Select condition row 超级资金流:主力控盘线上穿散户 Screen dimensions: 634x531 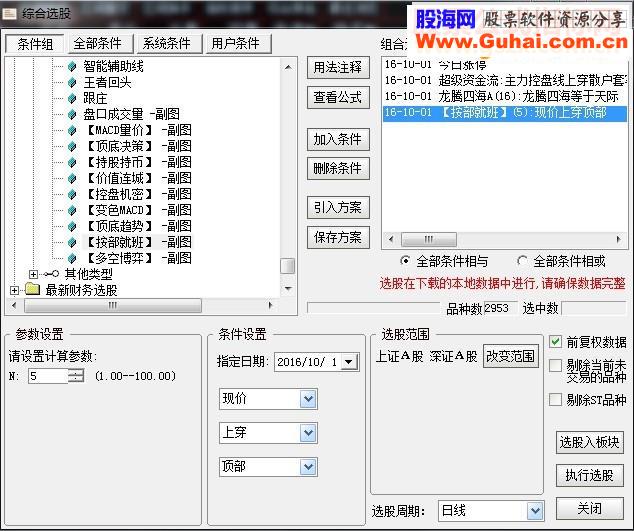pyautogui.click(x=505, y=80)
